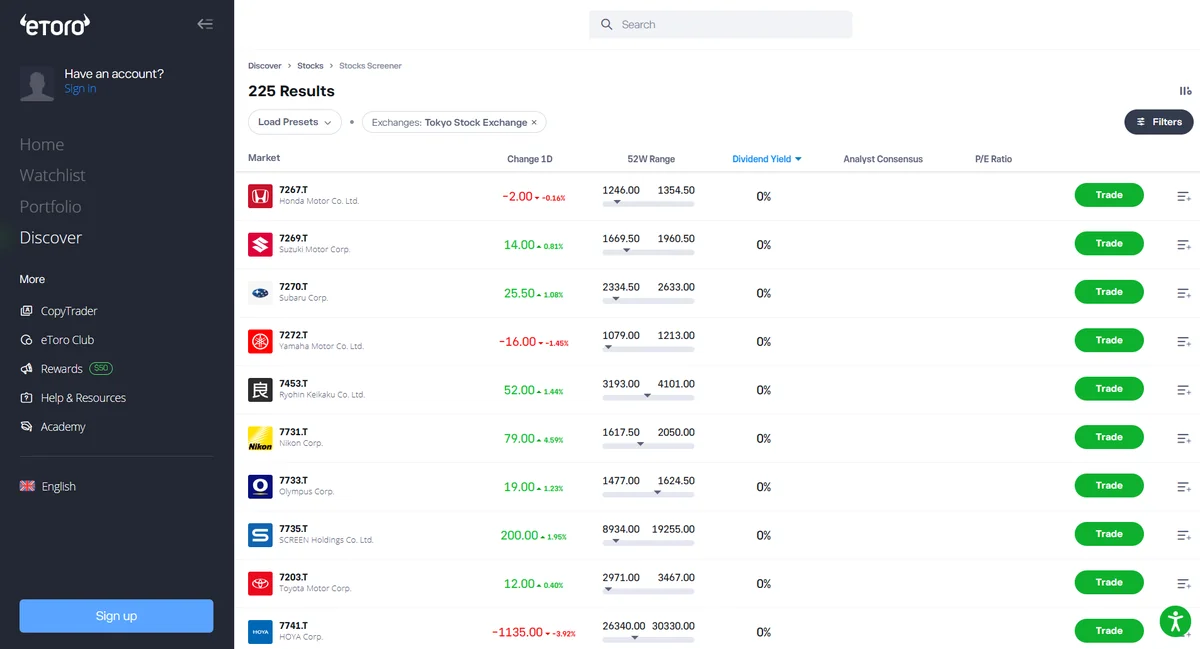Sort by 52W Range column header

[x=651, y=159]
